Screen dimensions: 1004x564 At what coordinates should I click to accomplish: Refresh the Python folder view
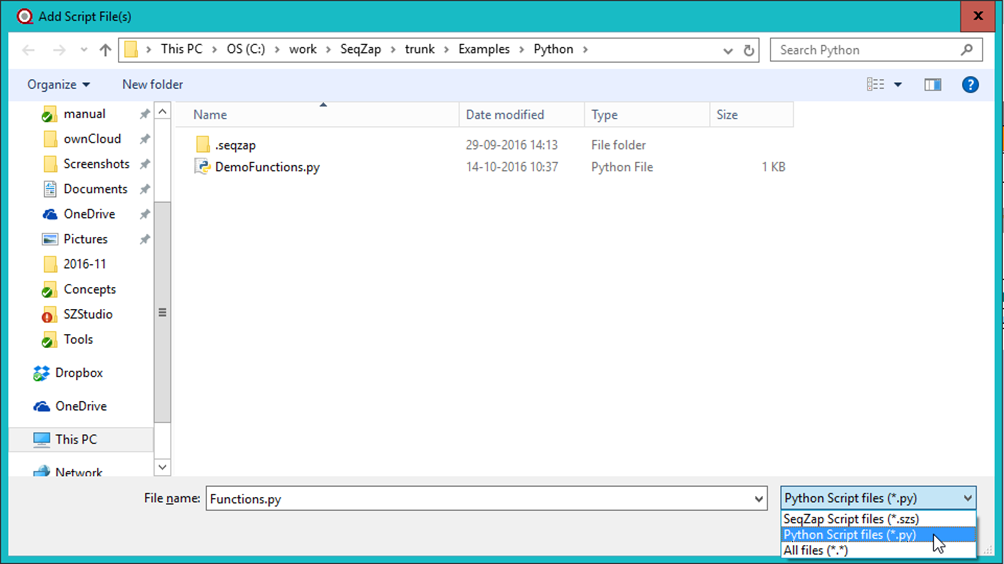749,50
